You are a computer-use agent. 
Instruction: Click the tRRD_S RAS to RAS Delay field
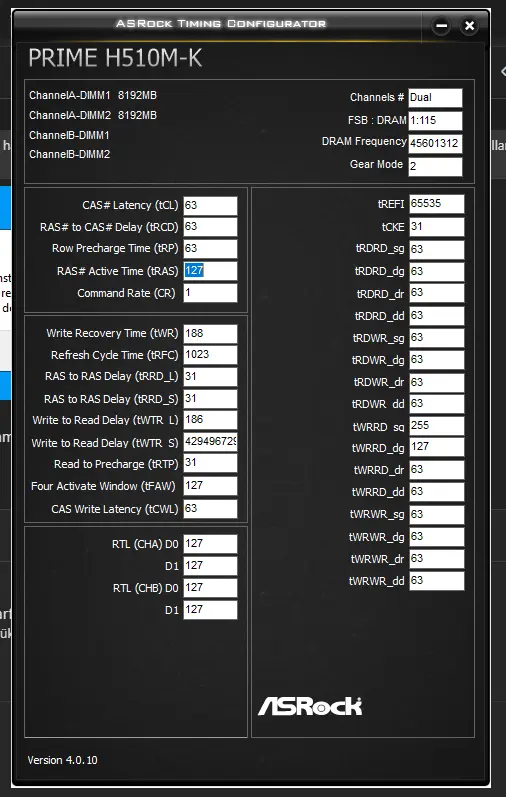(x=210, y=399)
